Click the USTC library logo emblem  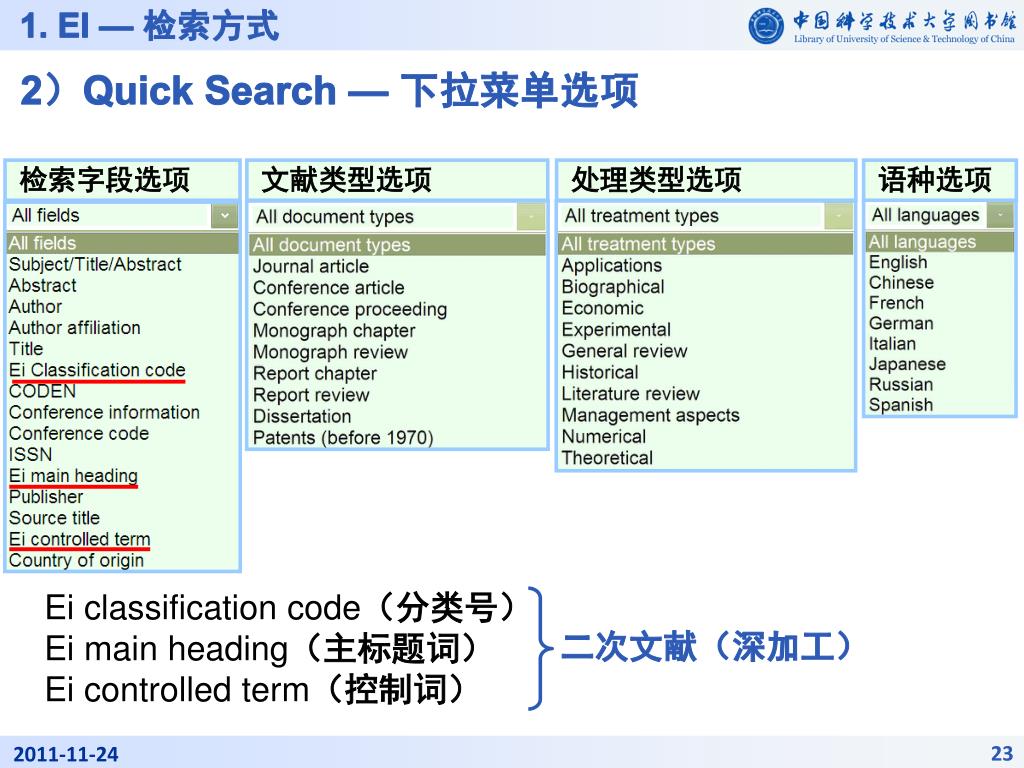pyautogui.click(x=766, y=26)
